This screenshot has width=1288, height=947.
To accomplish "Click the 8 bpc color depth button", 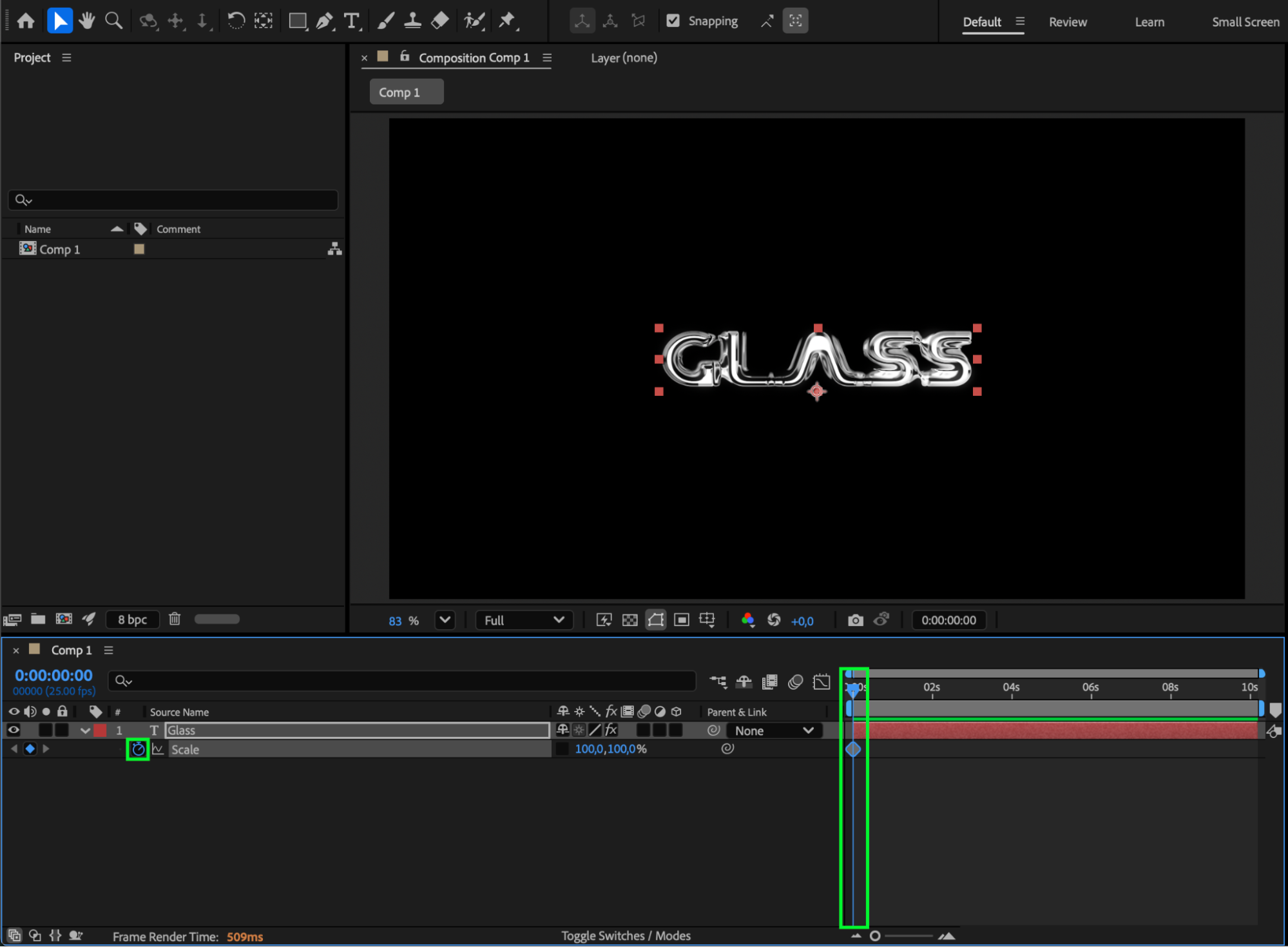I will (132, 619).
